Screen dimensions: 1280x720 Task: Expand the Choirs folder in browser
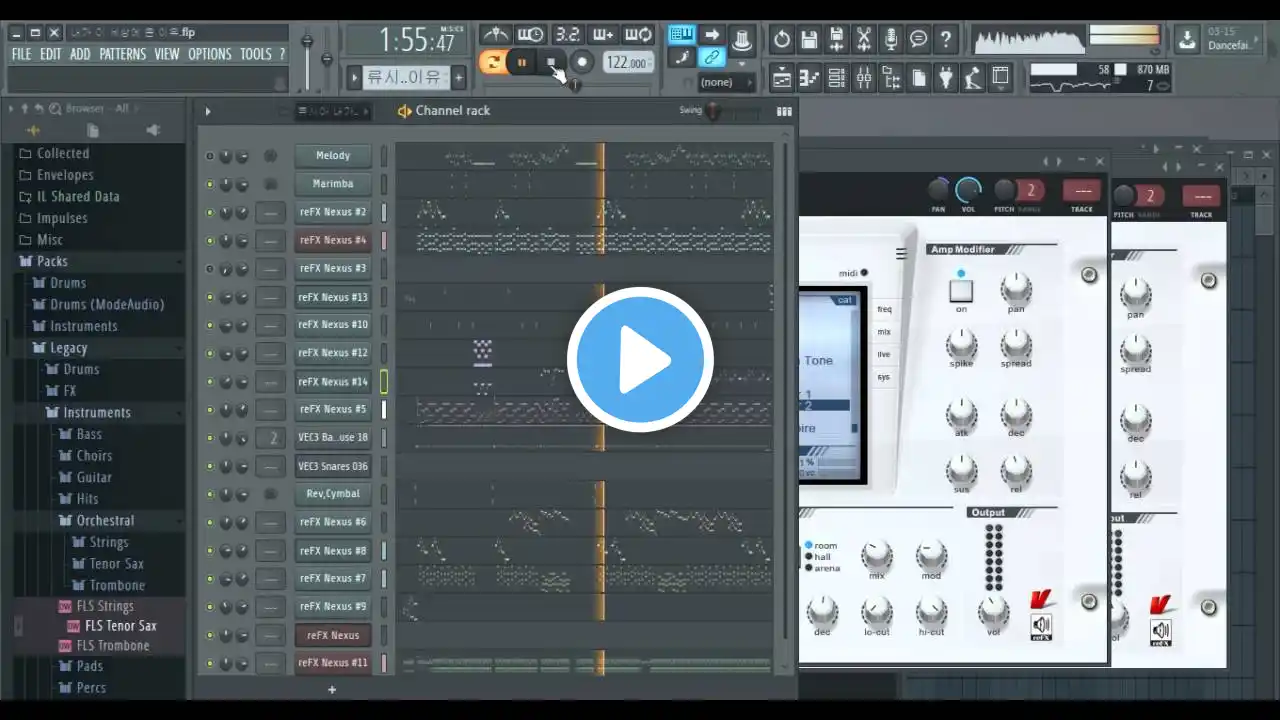point(94,456)
